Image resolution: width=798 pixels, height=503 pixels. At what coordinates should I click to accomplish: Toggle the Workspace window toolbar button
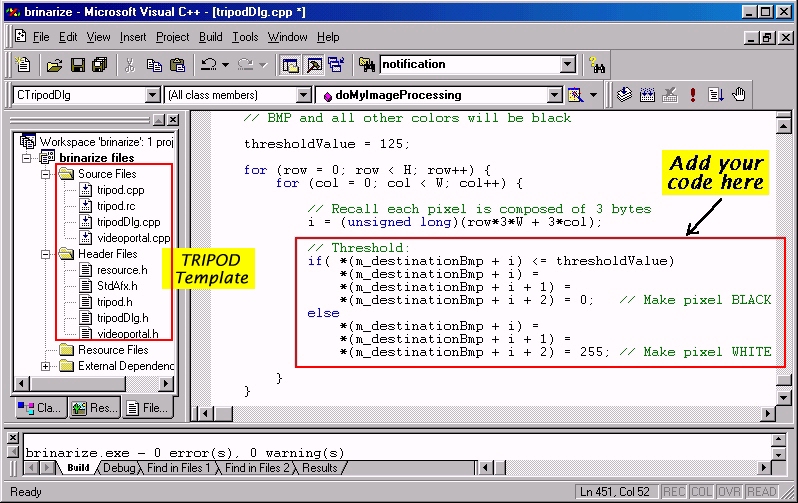[289, 65]
